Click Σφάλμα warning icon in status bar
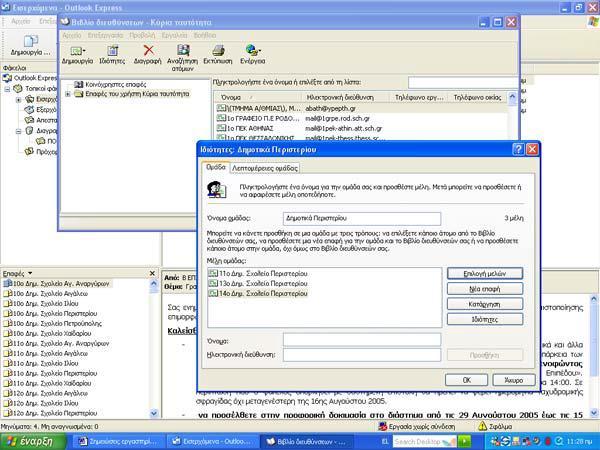 click(483, 426)
